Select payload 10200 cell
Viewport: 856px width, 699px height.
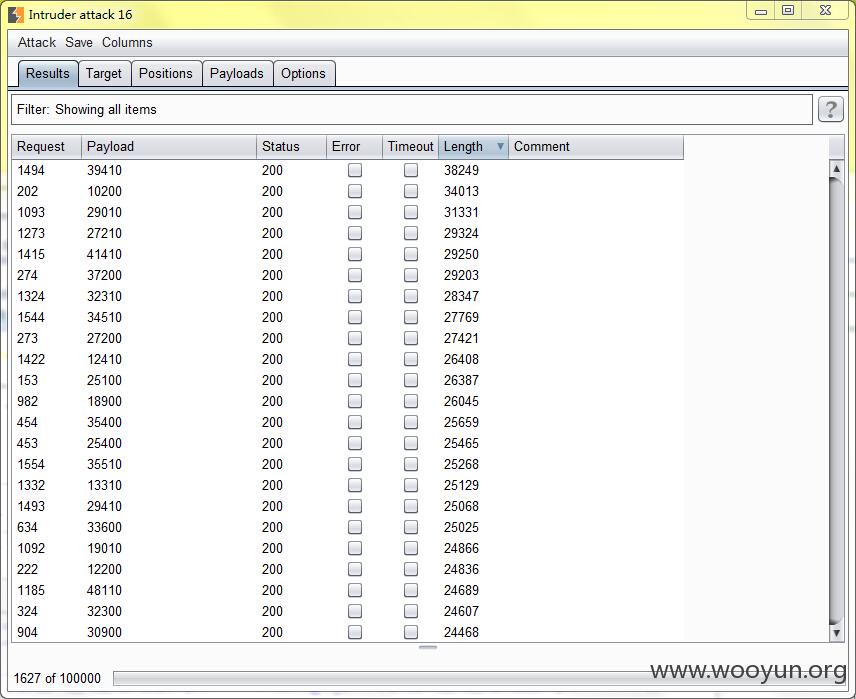pyautogui.click(x=104, y=191)
